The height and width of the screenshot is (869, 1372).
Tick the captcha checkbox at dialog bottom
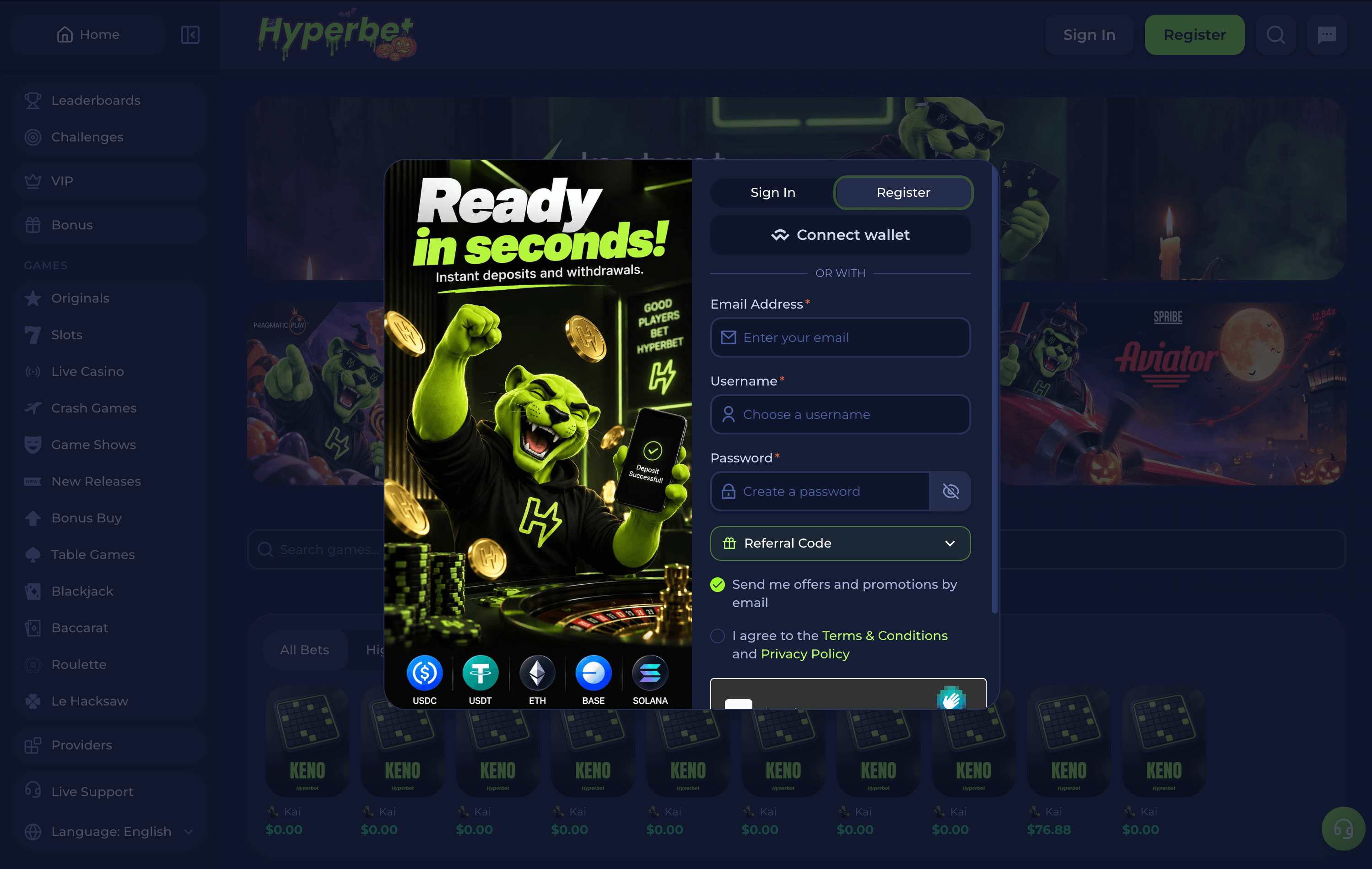point(739,704)
